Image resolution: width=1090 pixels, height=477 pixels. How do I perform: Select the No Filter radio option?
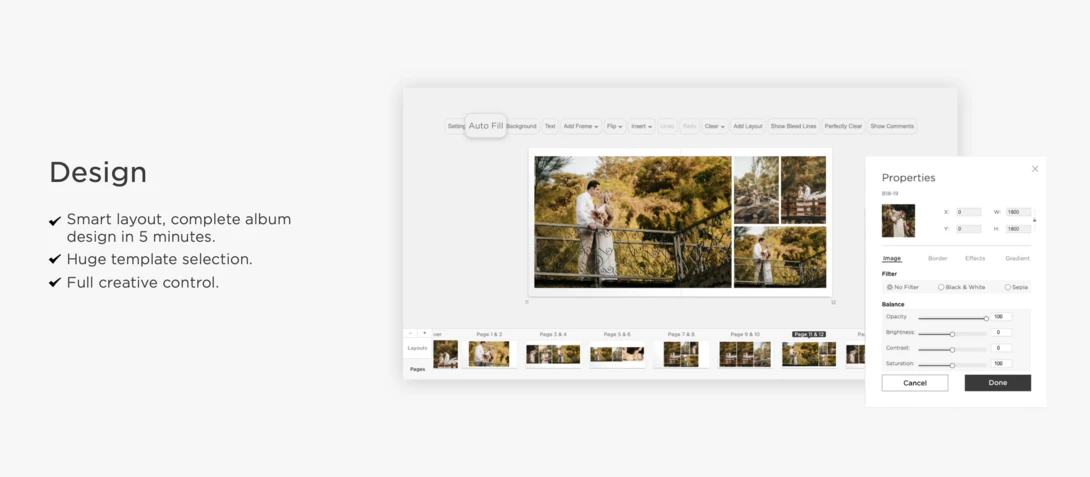pos(902,287)
